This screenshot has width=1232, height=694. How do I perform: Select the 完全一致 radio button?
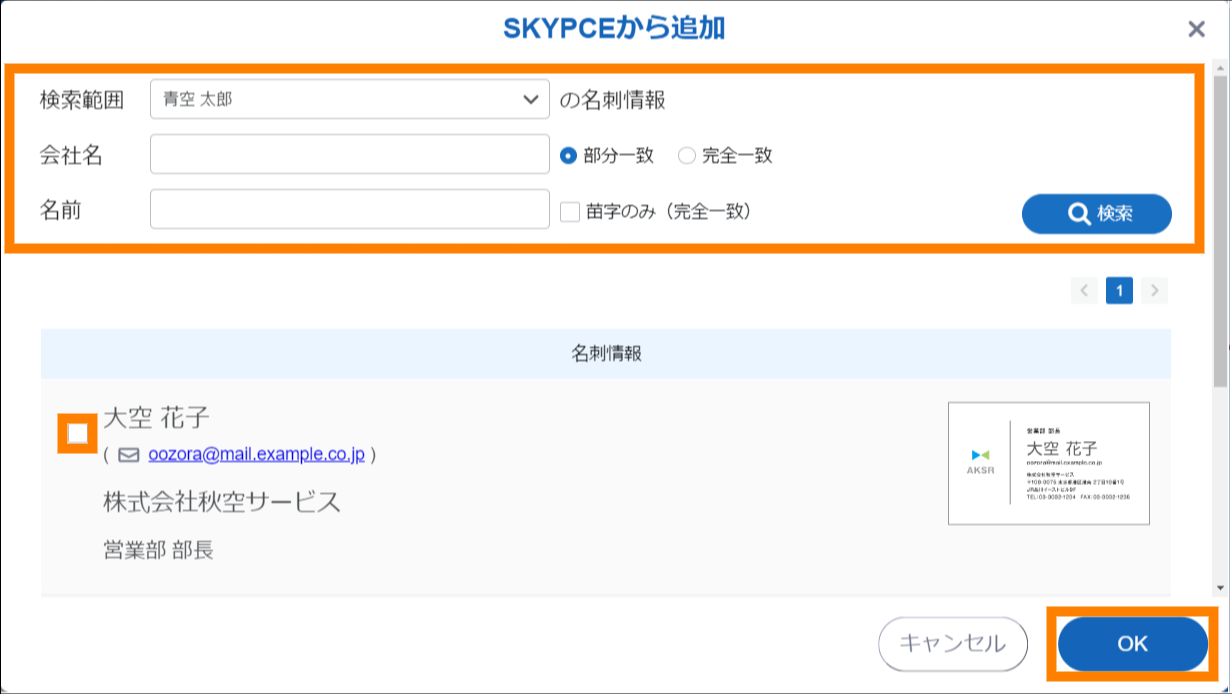click(x=686, y=155)
